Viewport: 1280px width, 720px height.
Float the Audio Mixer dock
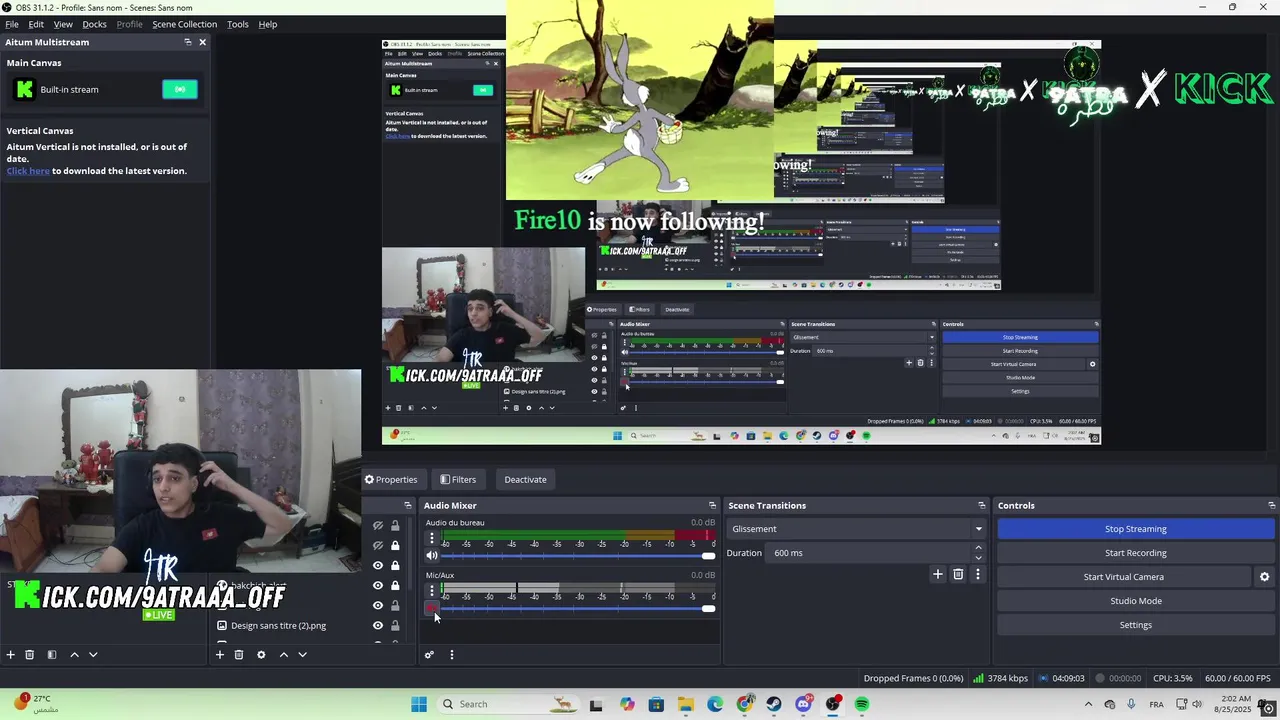click(712, 505)
